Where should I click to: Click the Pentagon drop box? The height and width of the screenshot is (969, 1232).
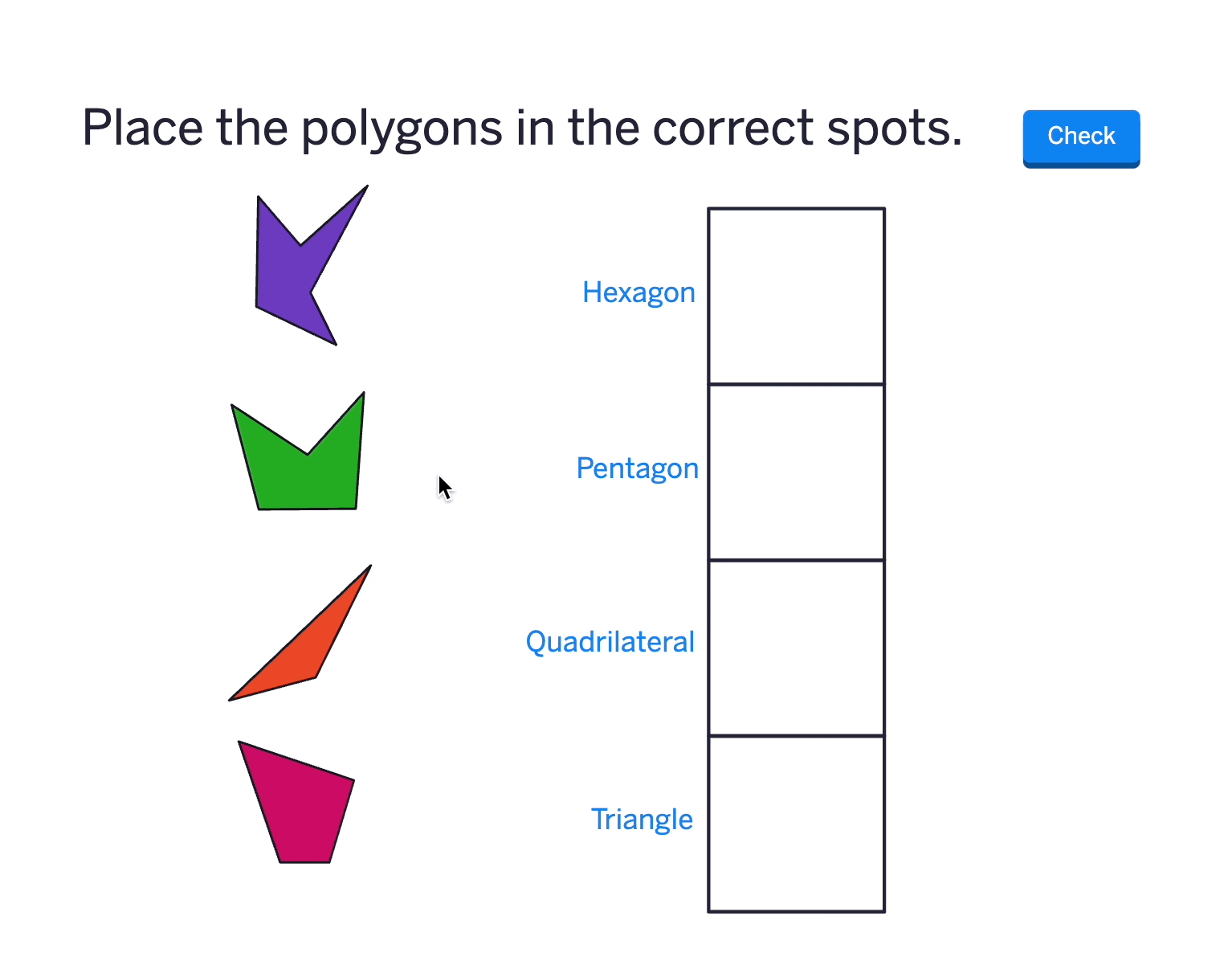click(x=796, y=470)
